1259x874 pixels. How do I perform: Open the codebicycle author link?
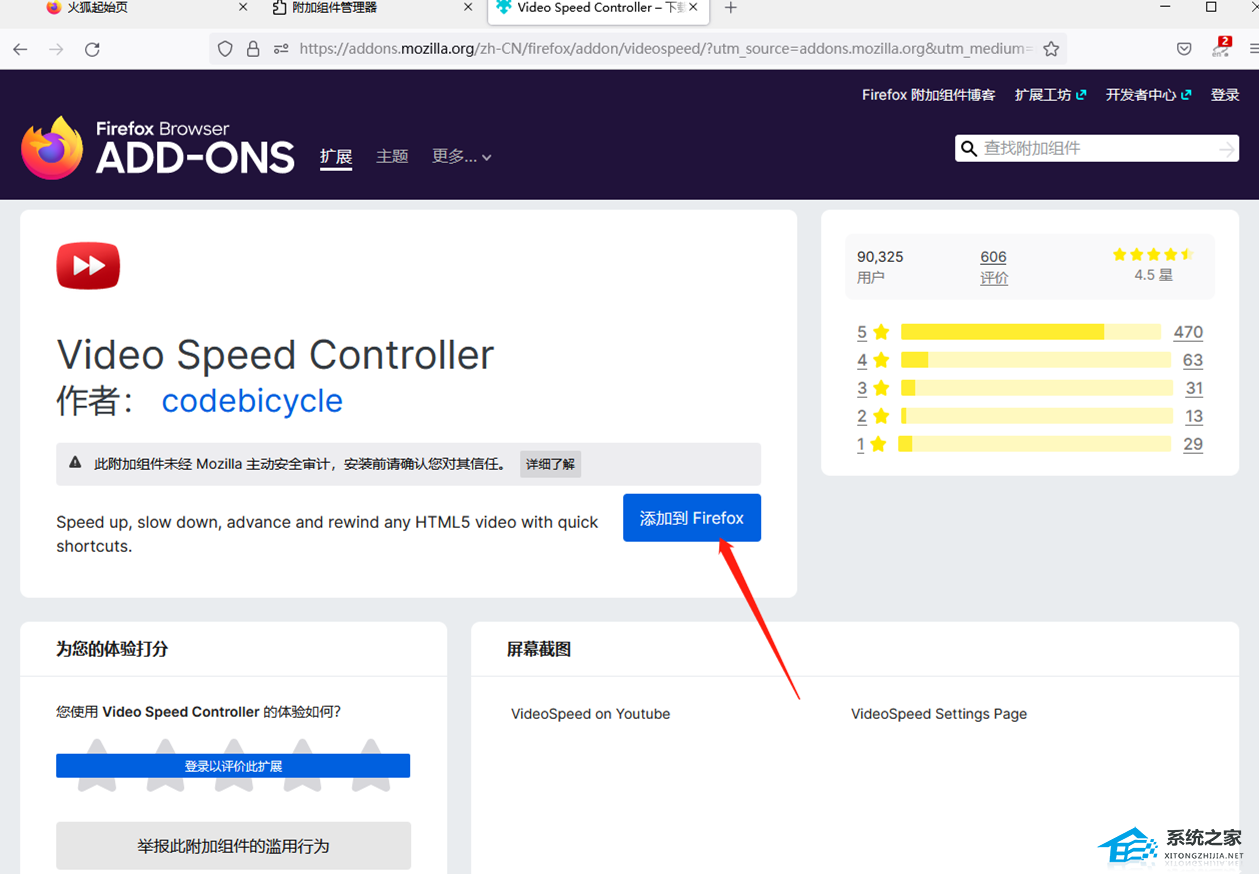click(x=252, y=401)
